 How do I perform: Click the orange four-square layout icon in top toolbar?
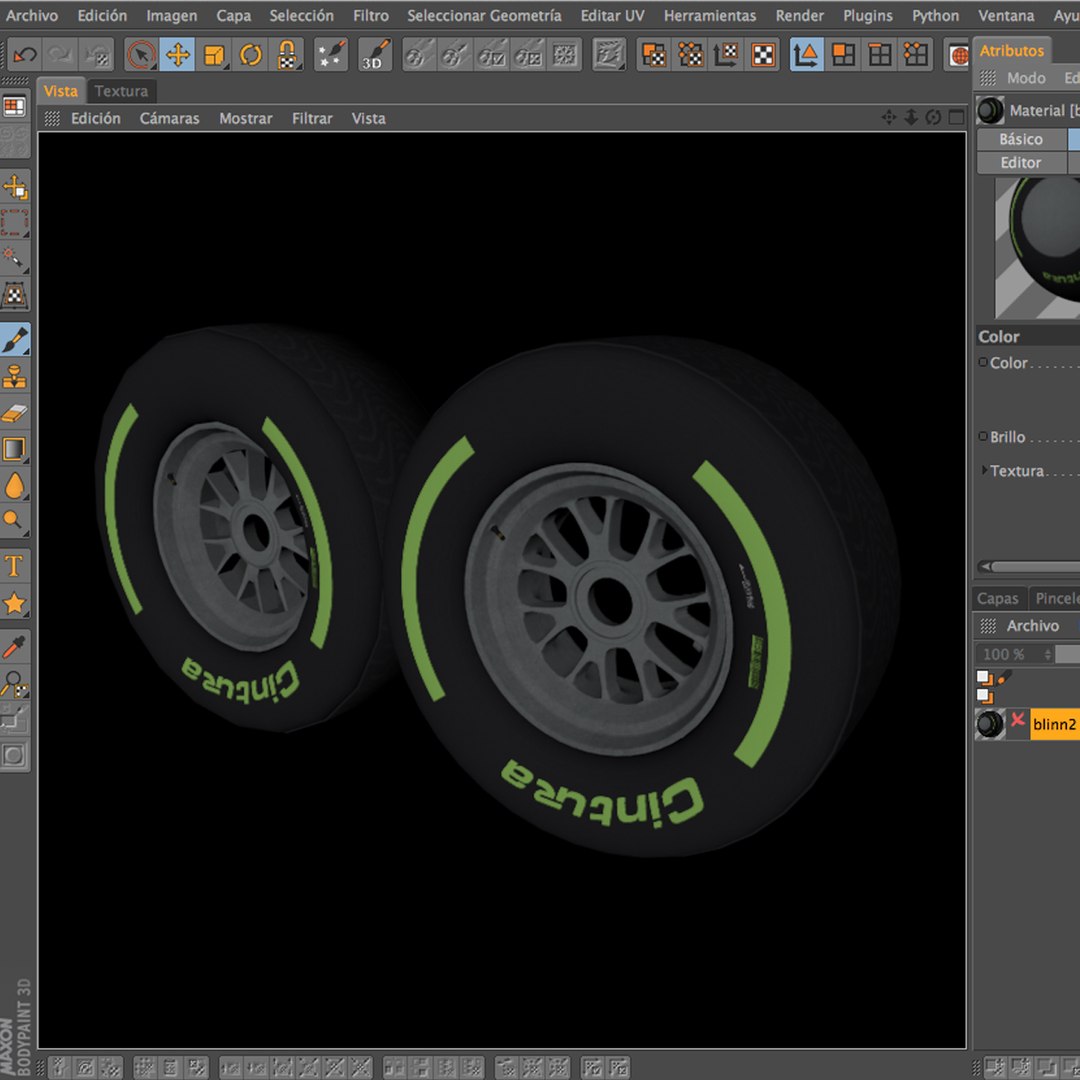point(843,54)
